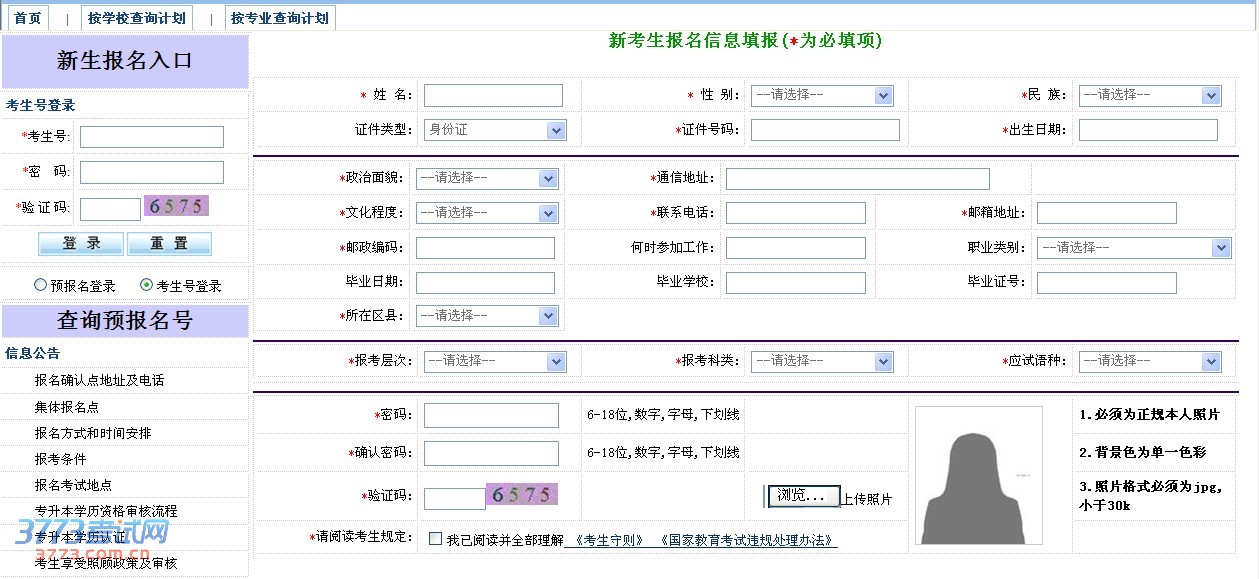Viewport: 1259px width, 579px height.
Task: Open the 《考生守则》 link
Action: click(x=608, y=540)
